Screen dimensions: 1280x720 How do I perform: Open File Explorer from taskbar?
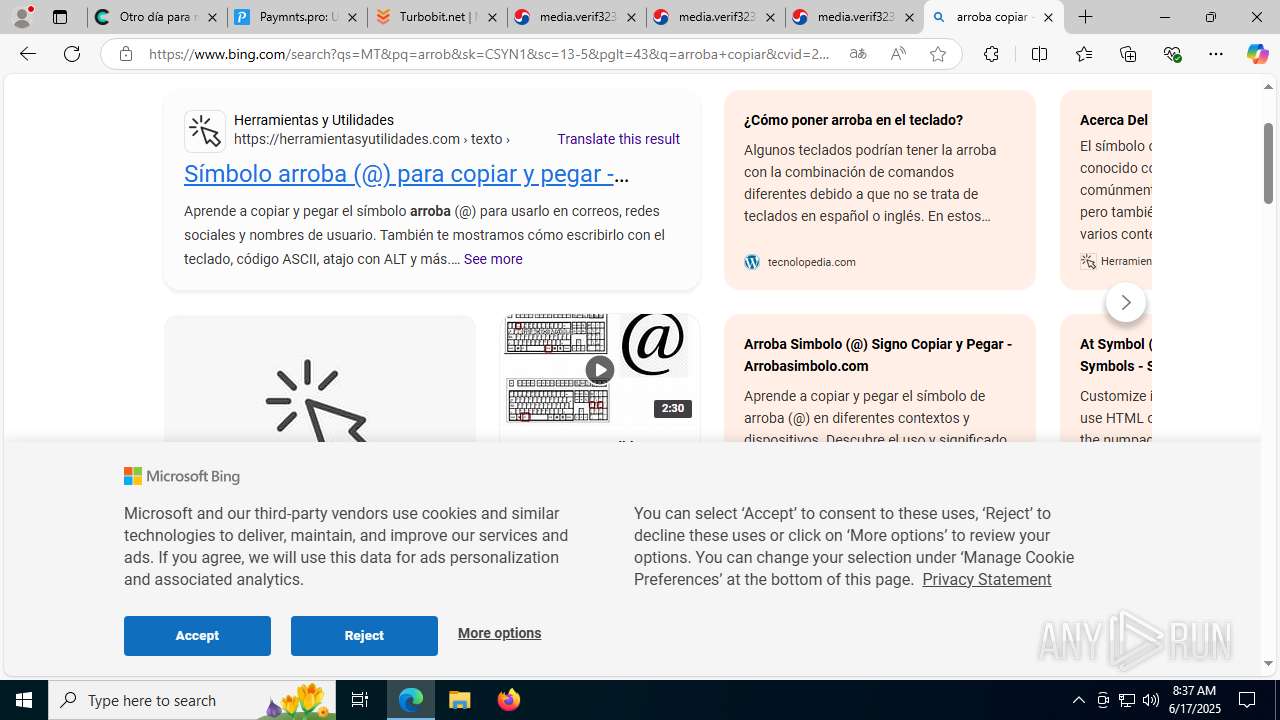pyautogui.click(x=460, y=700)
